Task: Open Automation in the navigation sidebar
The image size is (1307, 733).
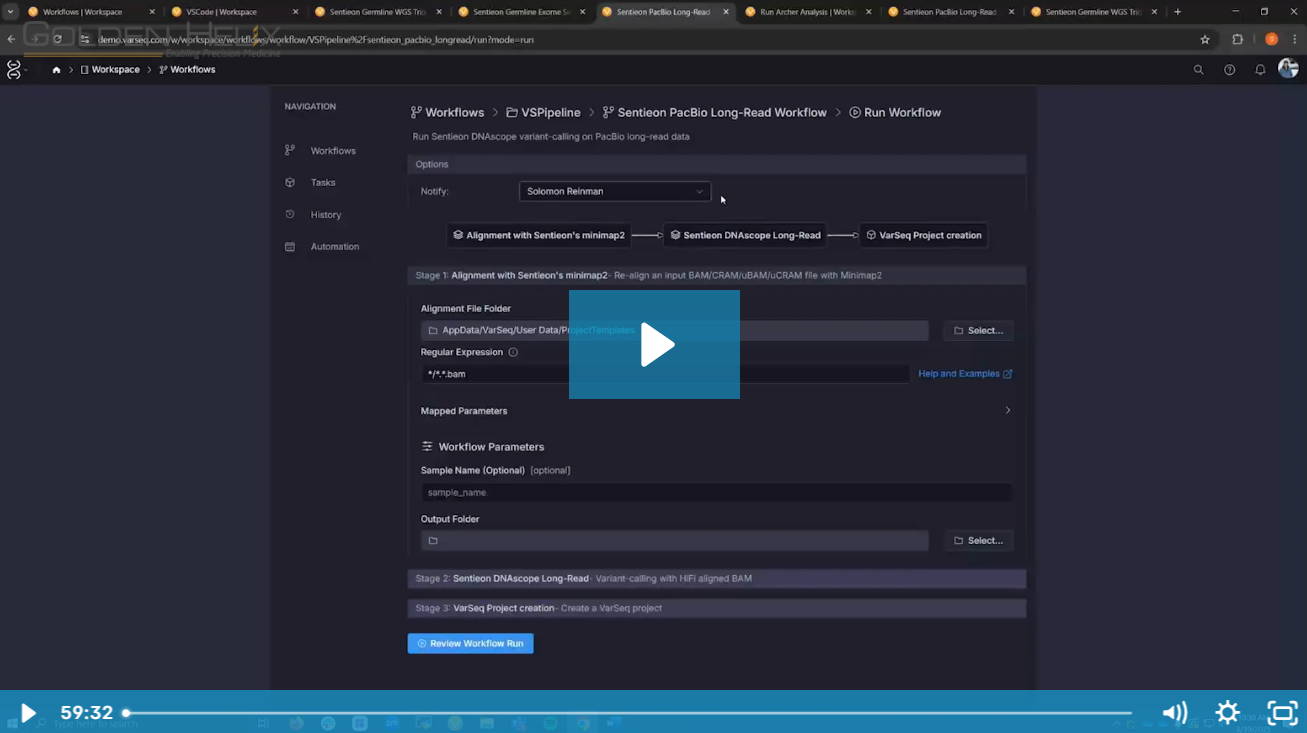Action: coord(335,247)
